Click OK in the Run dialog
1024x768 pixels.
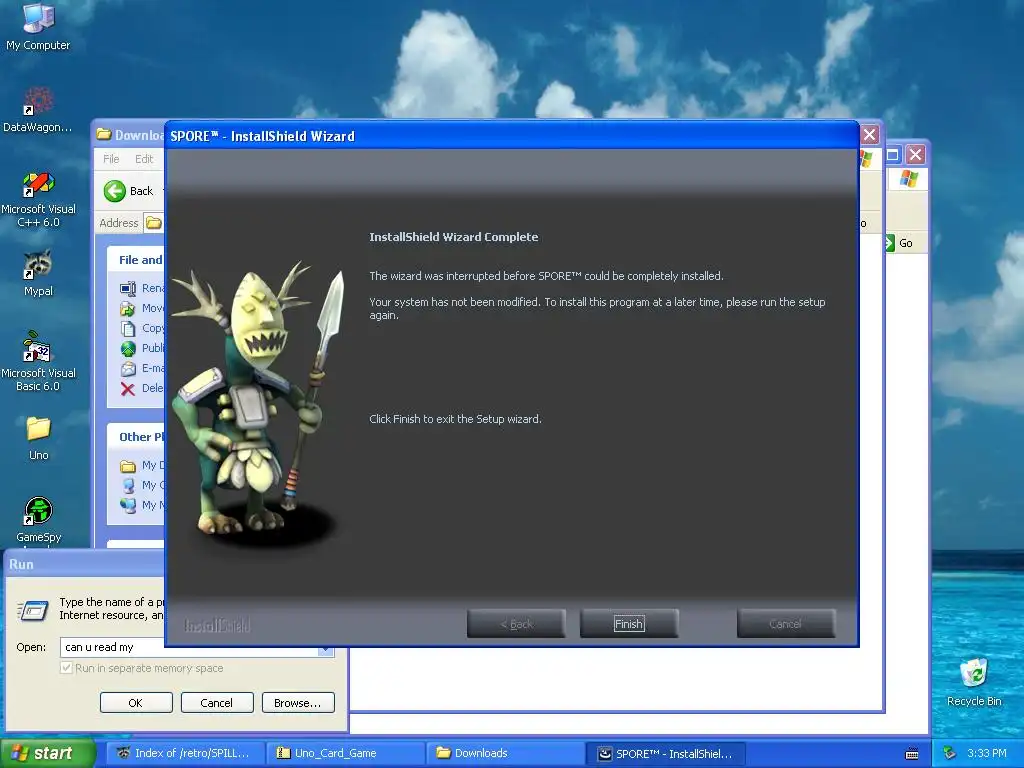(136, 703)
